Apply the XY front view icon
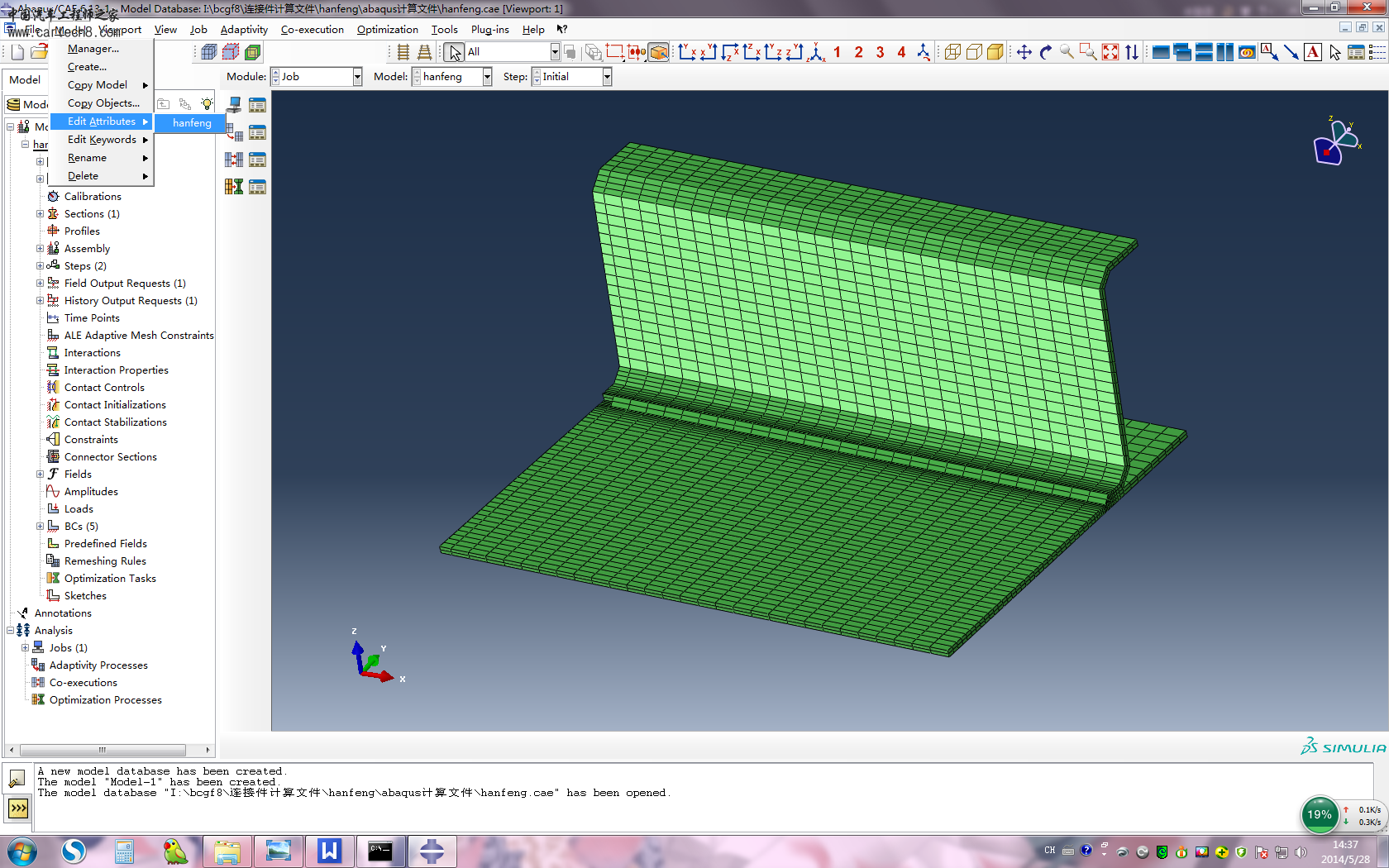Image resolution: width=1389 pixels, height=868 pixels. [x=687, y=52]
